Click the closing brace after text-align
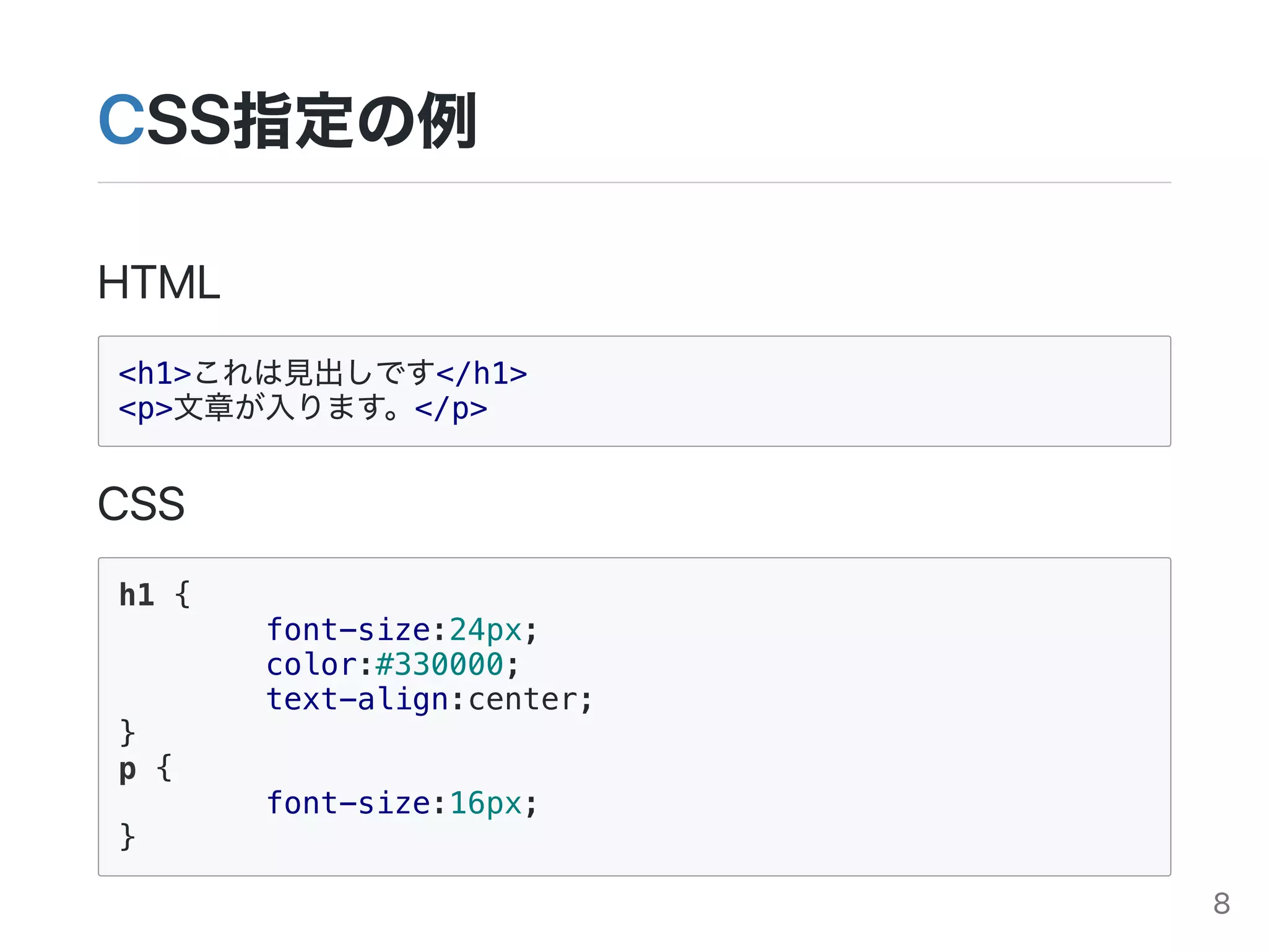The image size is (1268, 952). (128, 733)
